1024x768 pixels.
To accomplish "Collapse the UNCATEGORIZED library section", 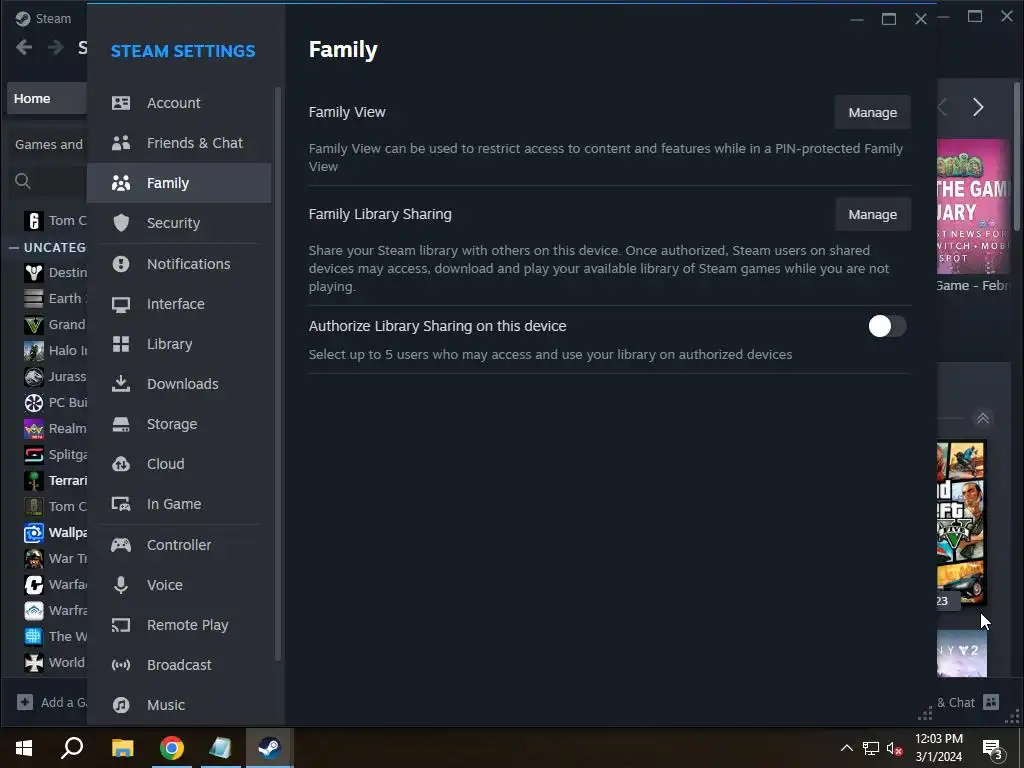I will point(14,248).
